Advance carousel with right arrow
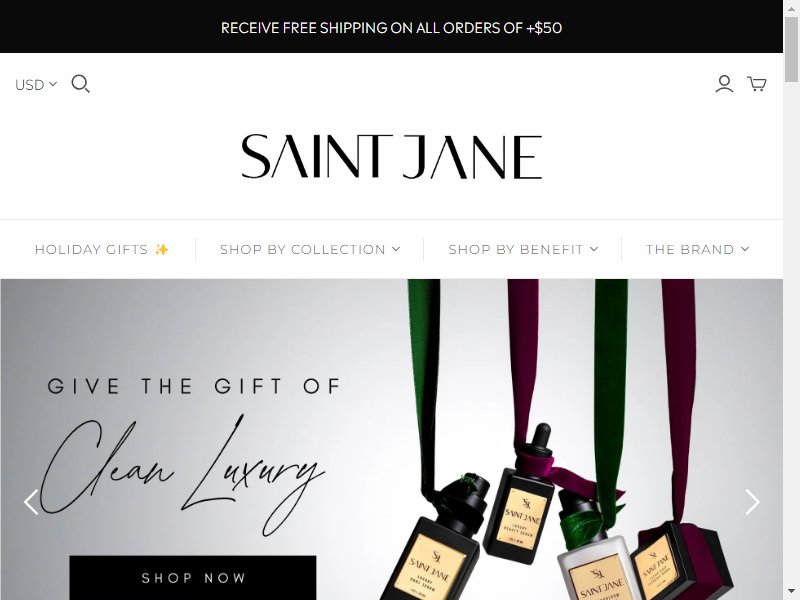 pyautogui.click(x=753, y=502)
